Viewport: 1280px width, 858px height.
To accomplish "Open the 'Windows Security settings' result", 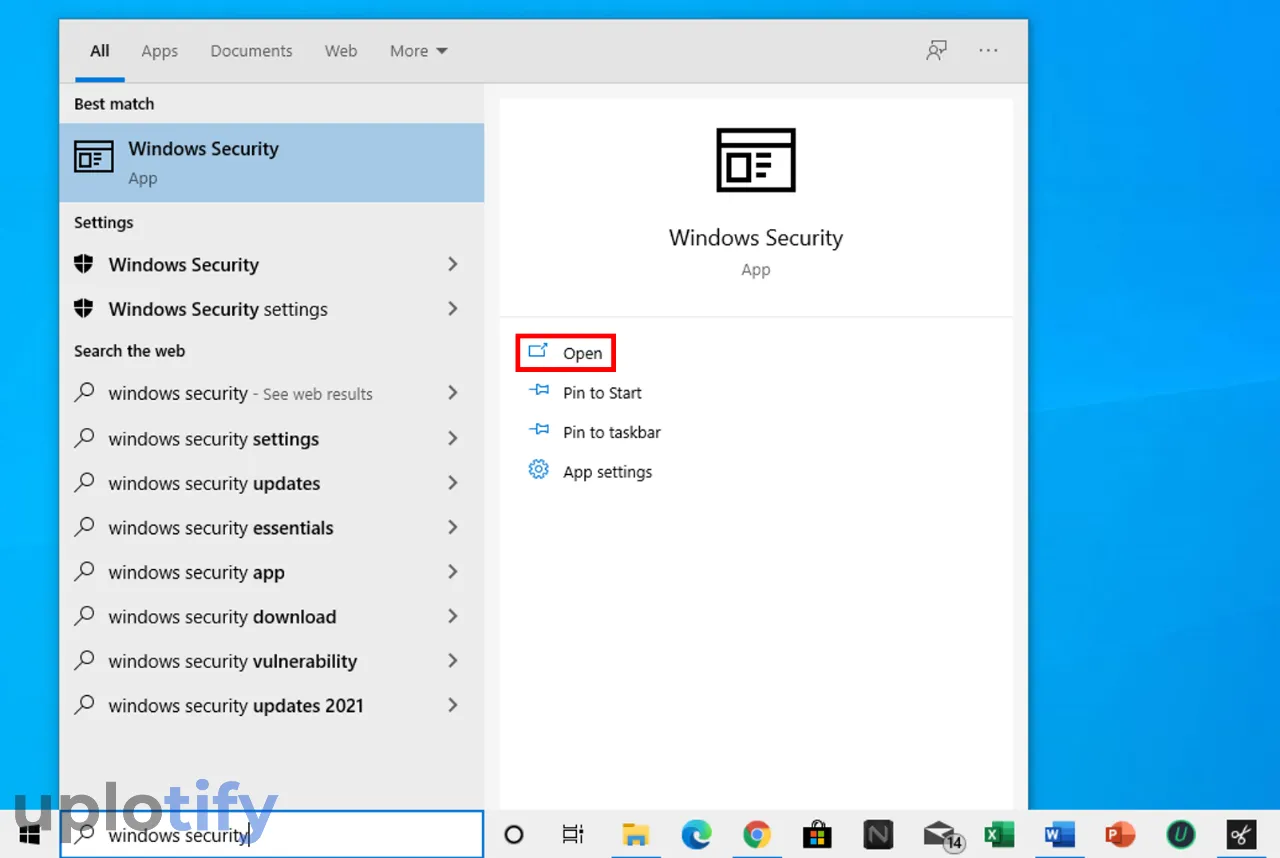I will point(272,309).
